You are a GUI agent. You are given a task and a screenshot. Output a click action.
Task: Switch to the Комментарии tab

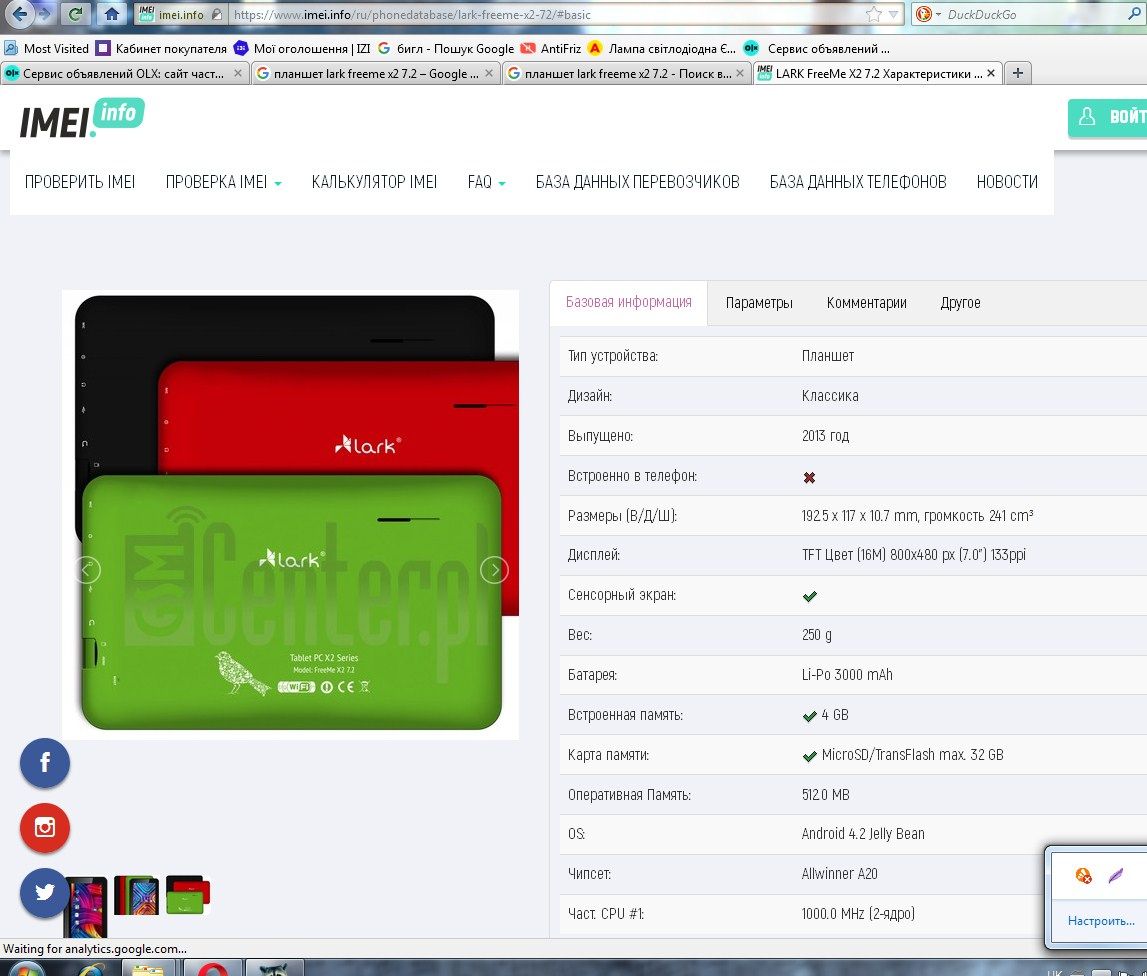866,303
